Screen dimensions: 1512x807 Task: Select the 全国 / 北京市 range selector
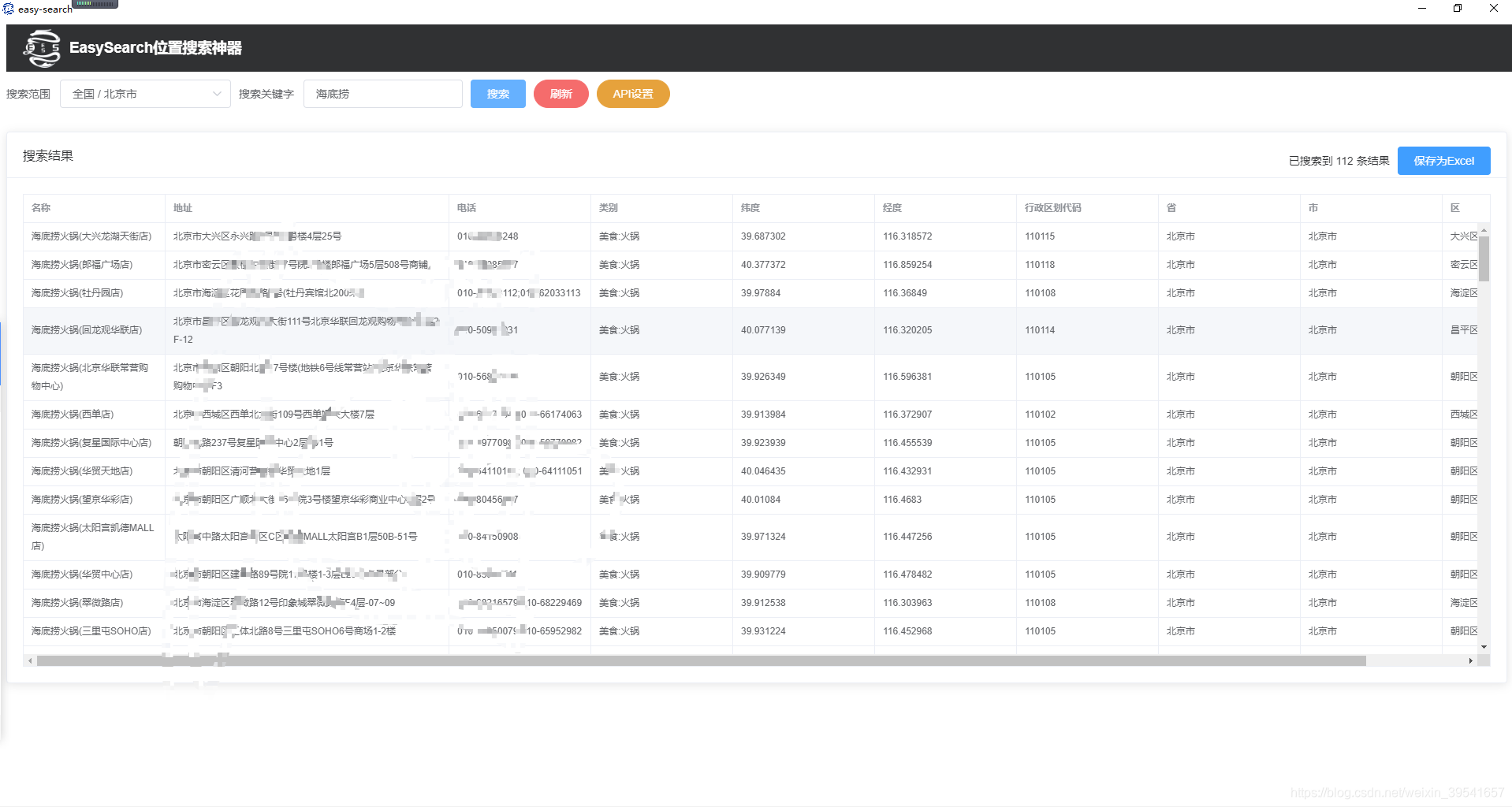click(x=145, y=94)
